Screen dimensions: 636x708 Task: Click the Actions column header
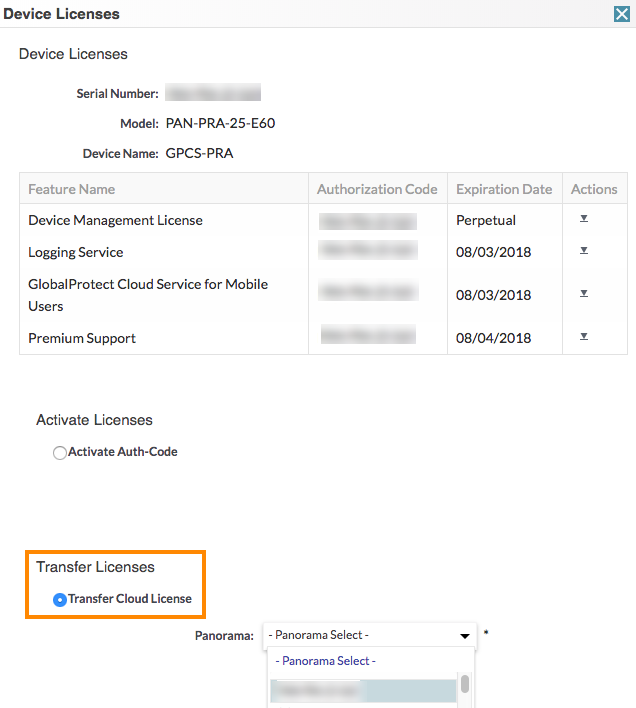coord(594,189)
